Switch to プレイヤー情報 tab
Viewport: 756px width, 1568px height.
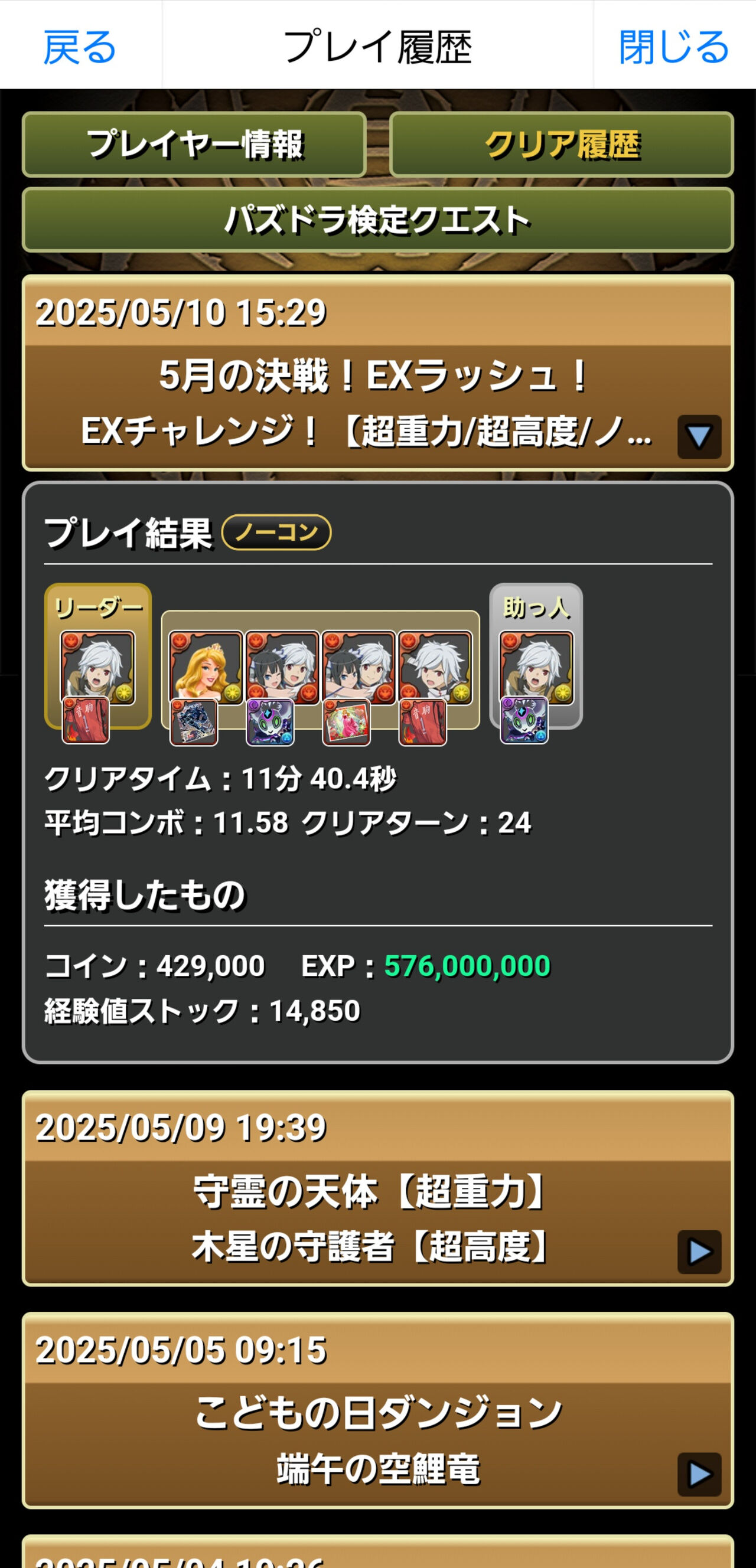[194, 145]
